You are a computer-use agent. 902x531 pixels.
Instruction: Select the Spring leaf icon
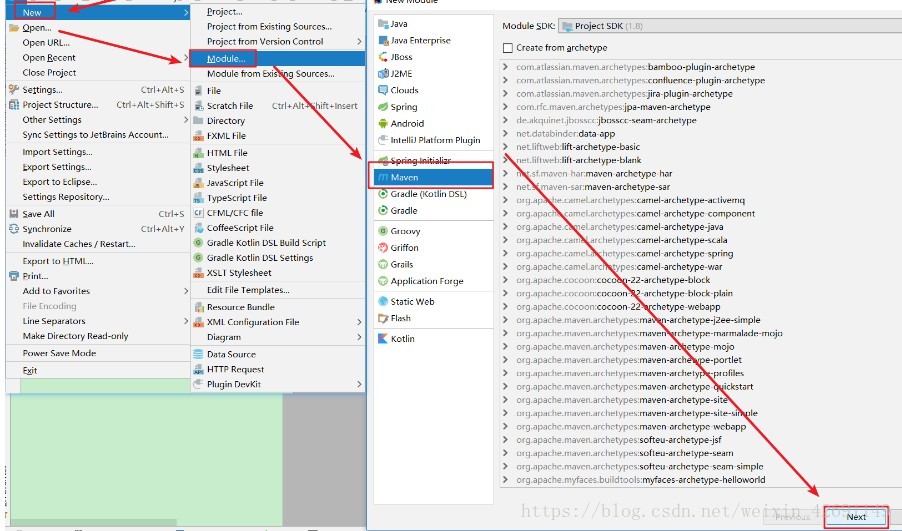pyautogui.click(x=383, y=107)
